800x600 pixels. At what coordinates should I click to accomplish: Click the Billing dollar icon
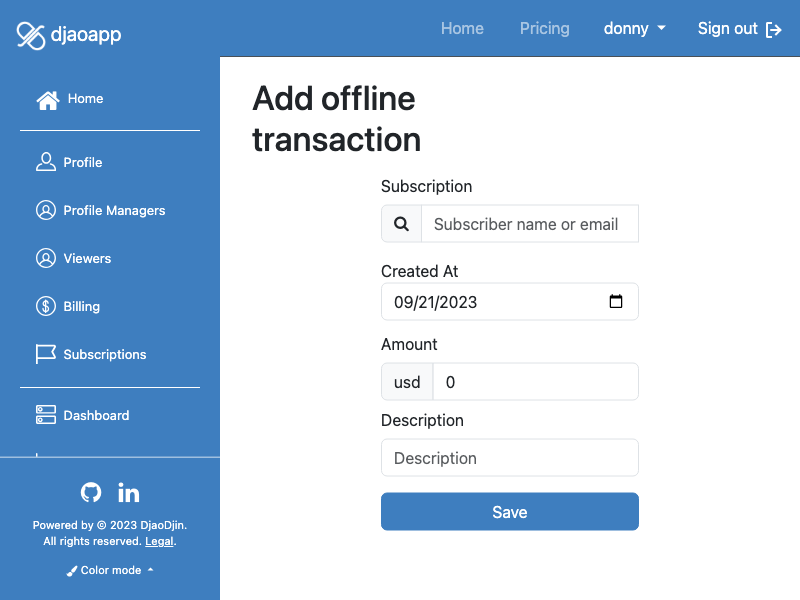46,306
